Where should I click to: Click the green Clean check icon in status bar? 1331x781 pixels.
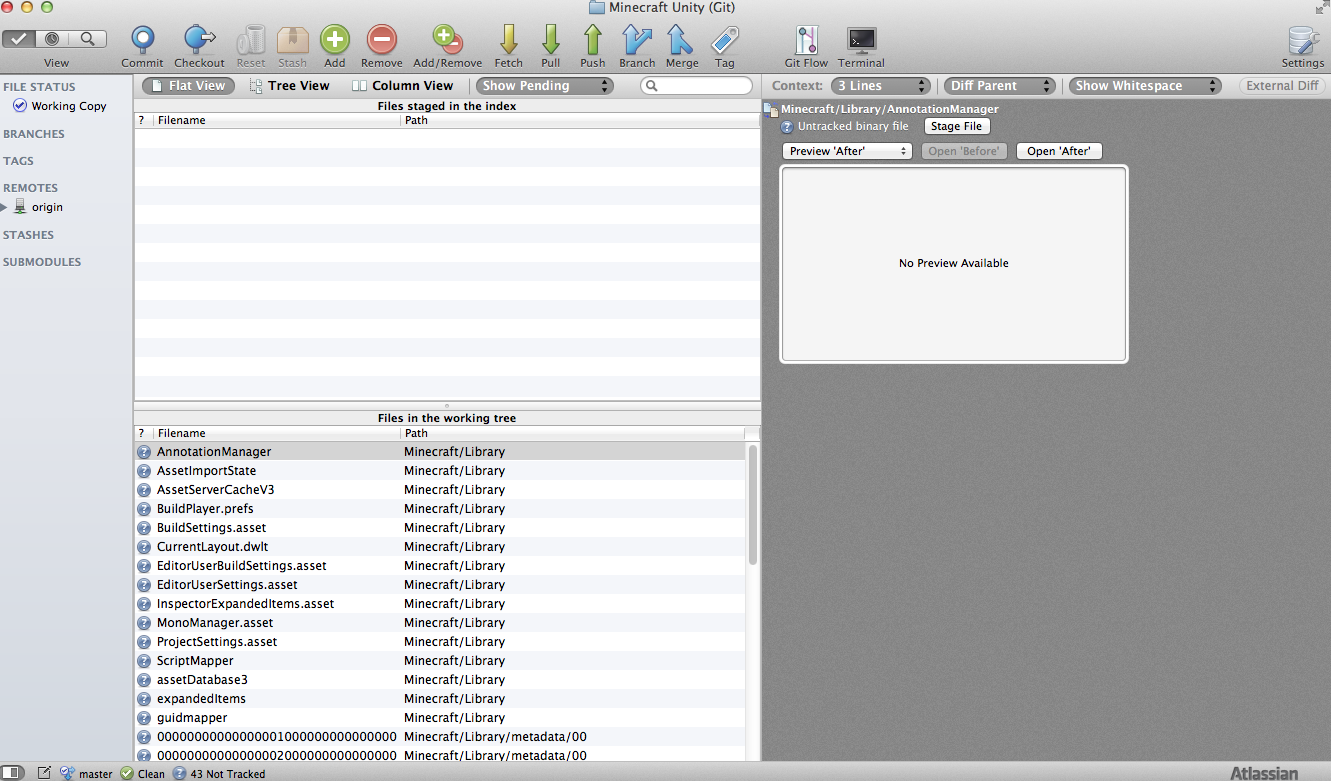(x=127, y=773)
